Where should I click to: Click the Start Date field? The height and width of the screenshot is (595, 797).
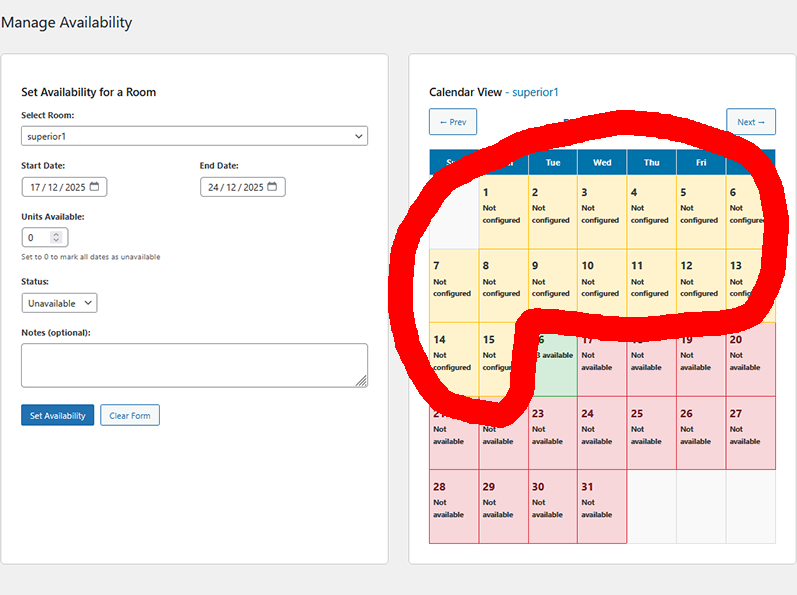coord(64,187)
